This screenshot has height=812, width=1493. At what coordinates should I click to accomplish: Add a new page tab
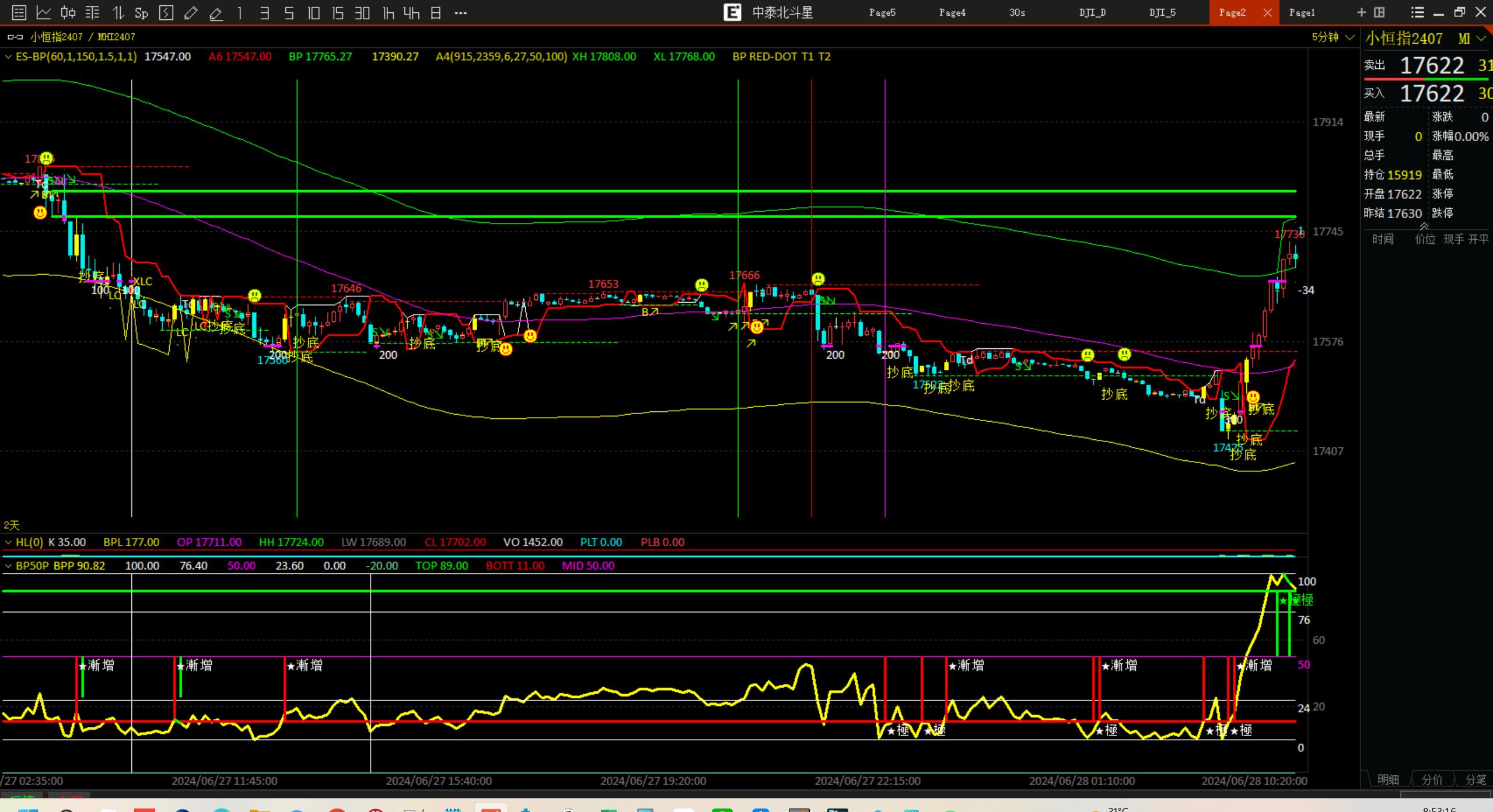tap(1361, 12)
